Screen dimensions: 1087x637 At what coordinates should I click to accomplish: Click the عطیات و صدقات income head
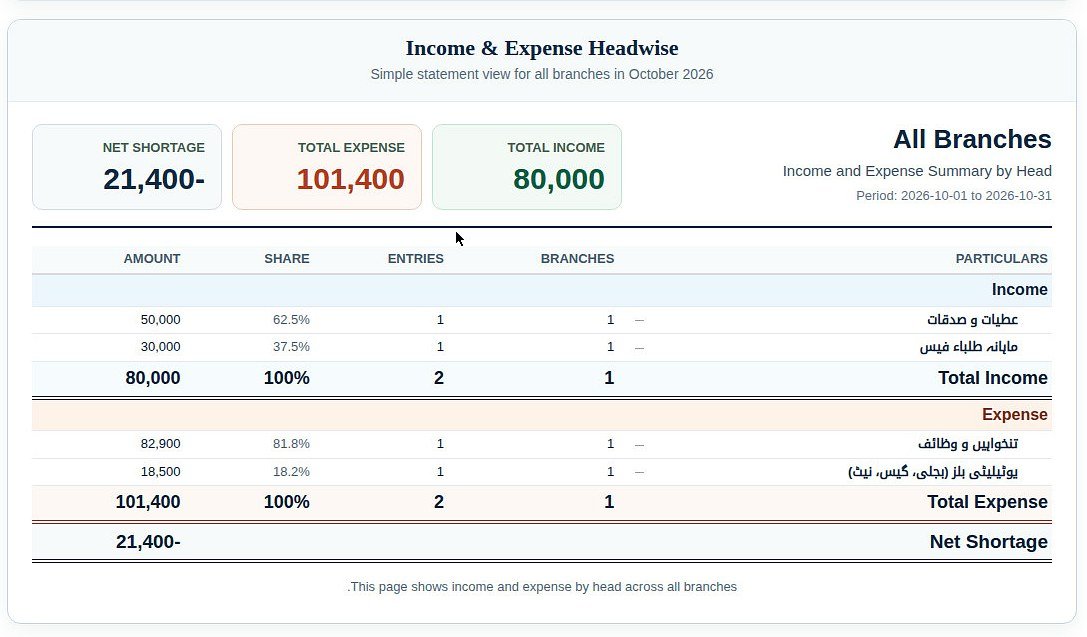coord(972,320)
